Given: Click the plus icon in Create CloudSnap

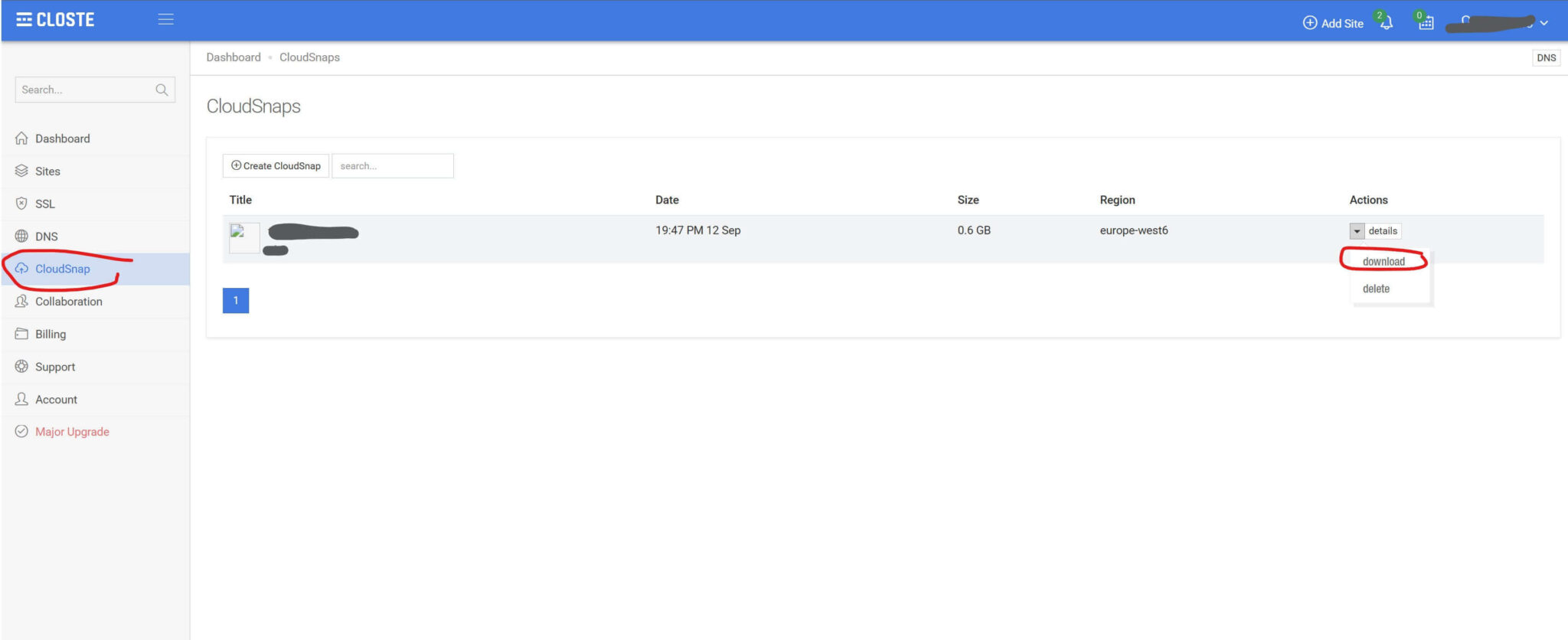Looking at the screenshot, I should [x=236, y=165].
